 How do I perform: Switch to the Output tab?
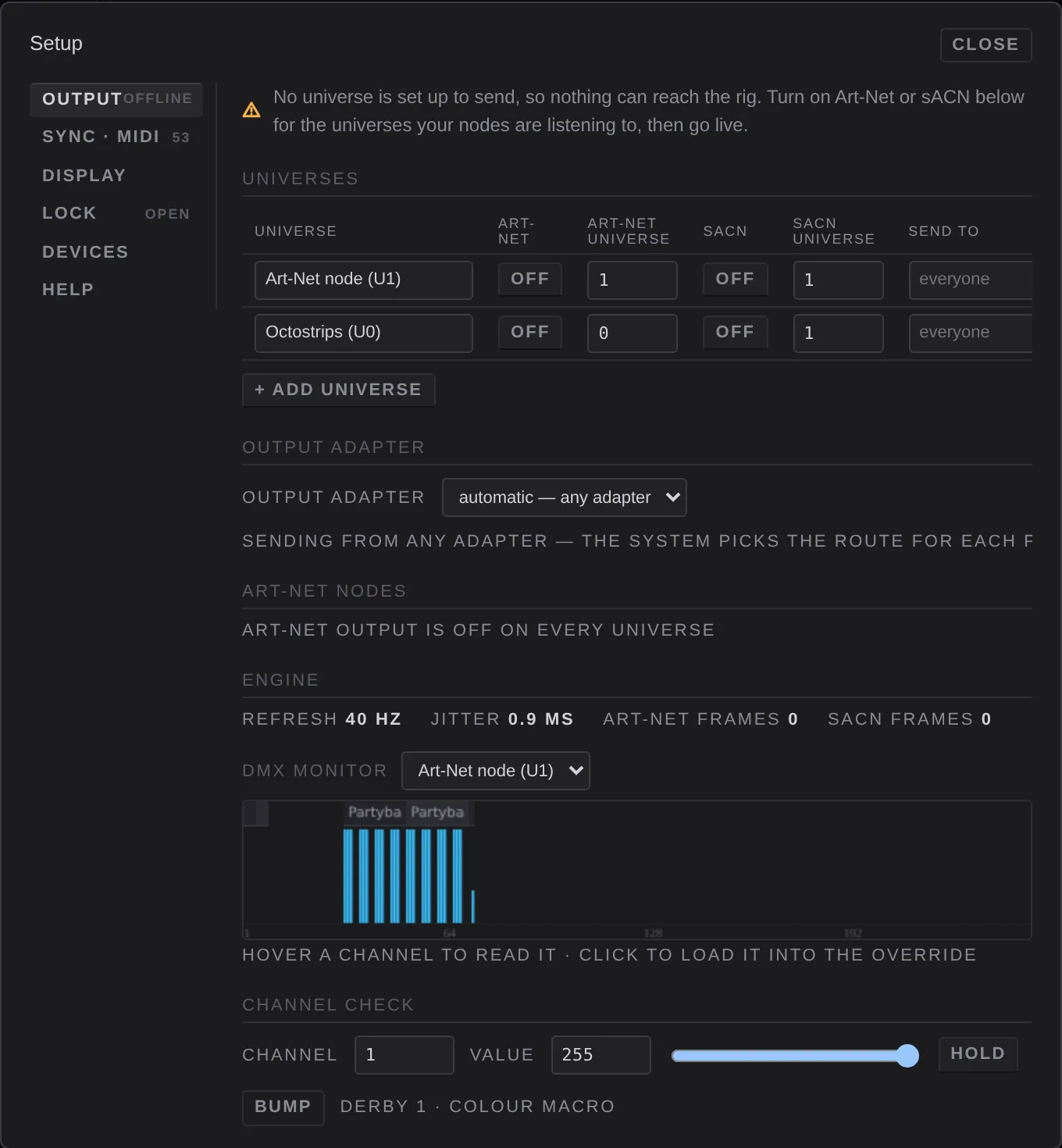tap(116, 99)
